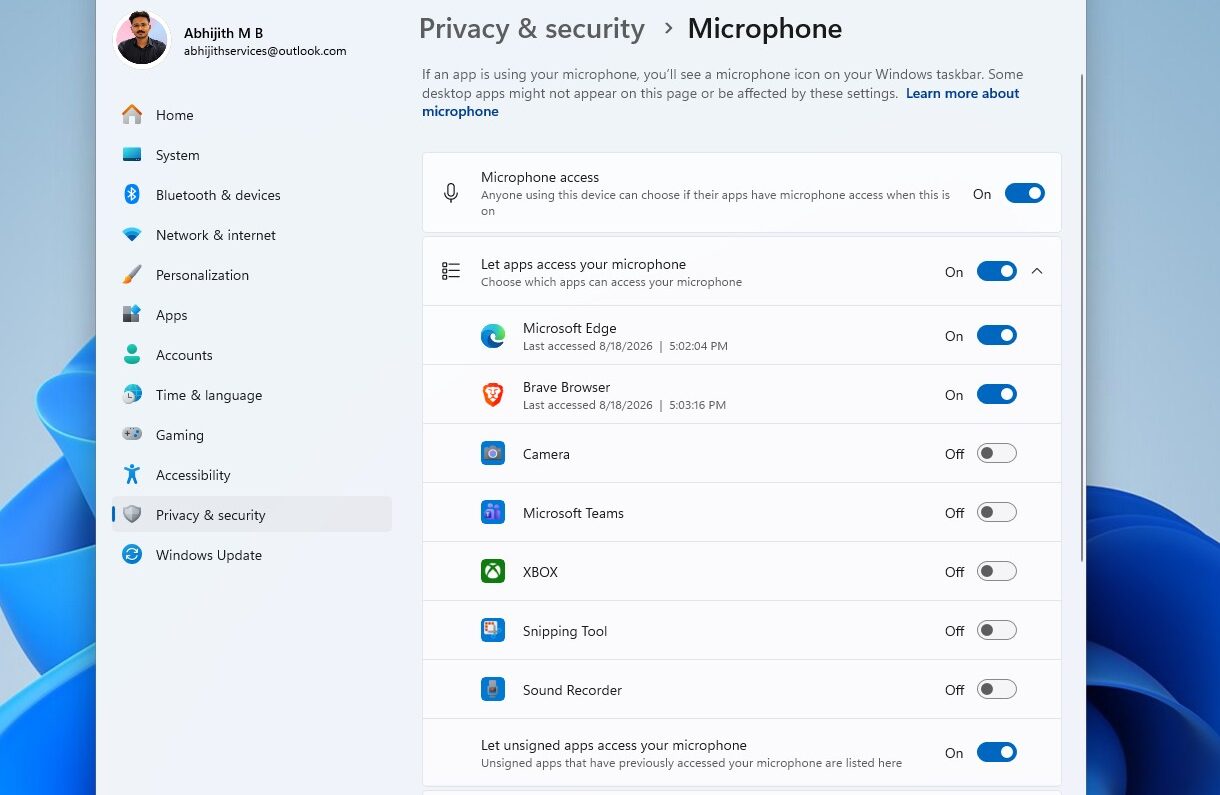This screenshot has width=1220, height=795.
Task: Click the Snipping Tool app icon
Action: 493,631
